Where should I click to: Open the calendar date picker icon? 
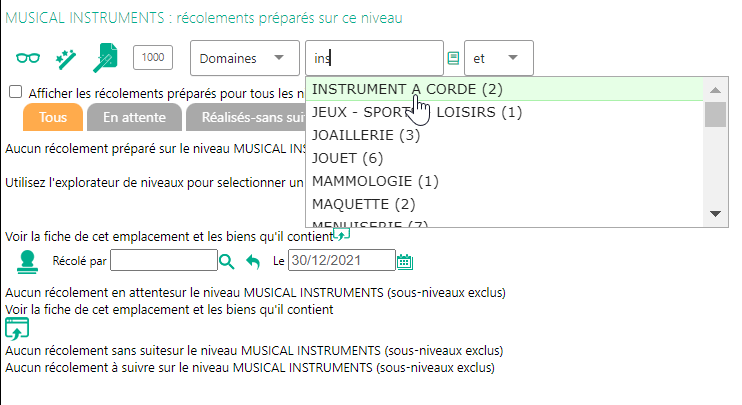tap(405, 262)
